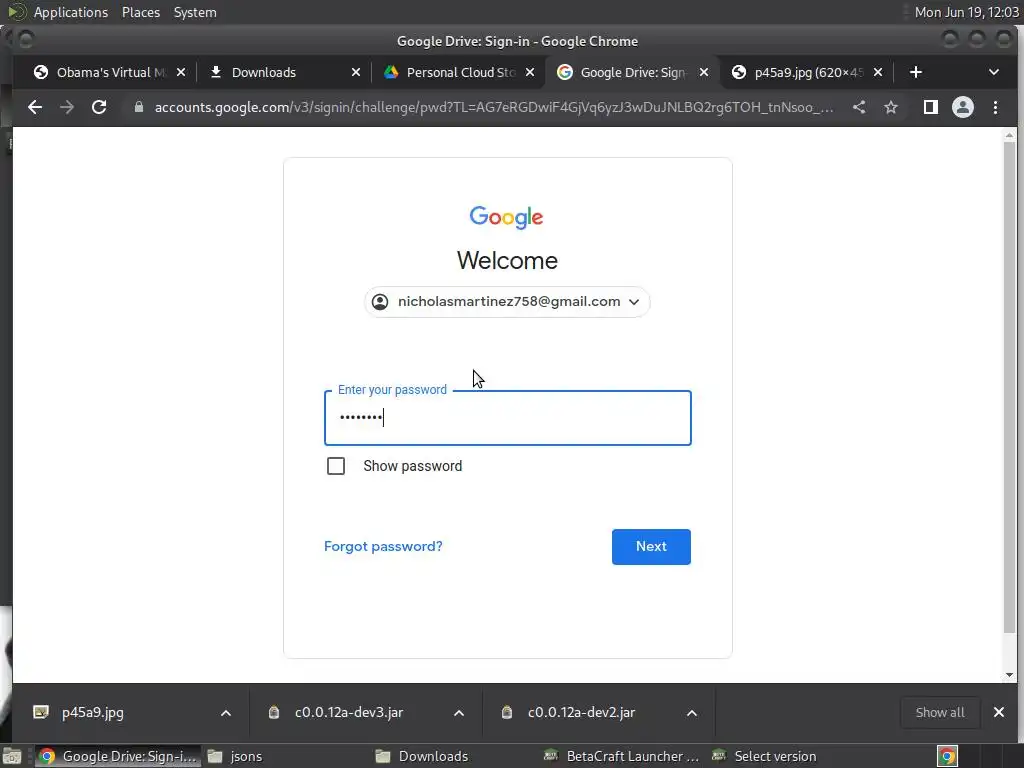
Task: Open the Chrome side panel
Action: tap(931, 107)
